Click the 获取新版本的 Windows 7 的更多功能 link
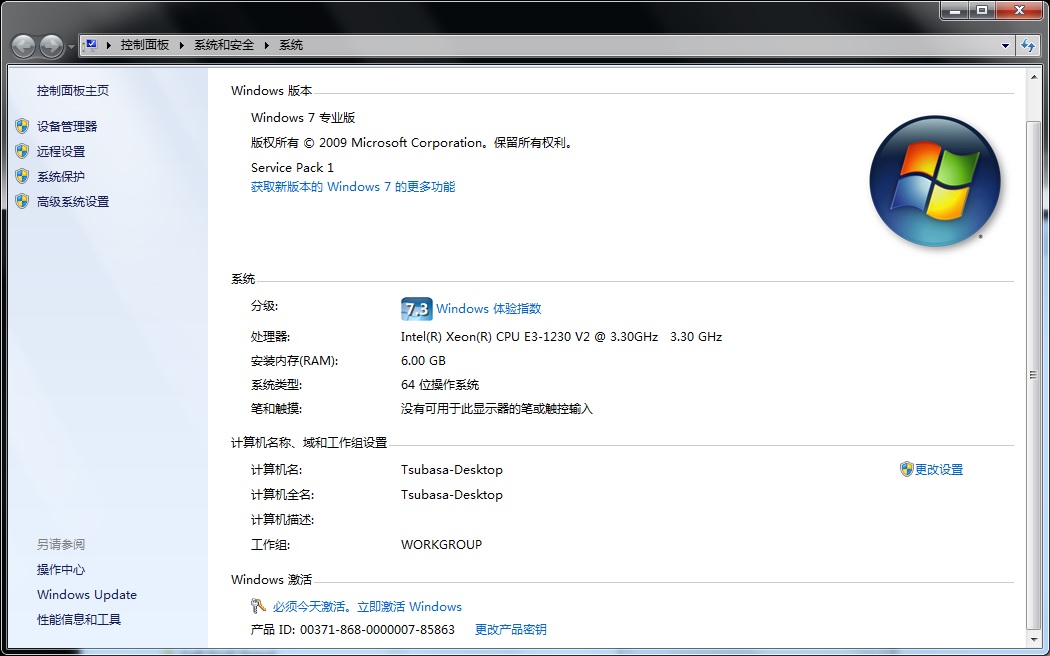Viewport: 1050px width, 656px height. 352,186
